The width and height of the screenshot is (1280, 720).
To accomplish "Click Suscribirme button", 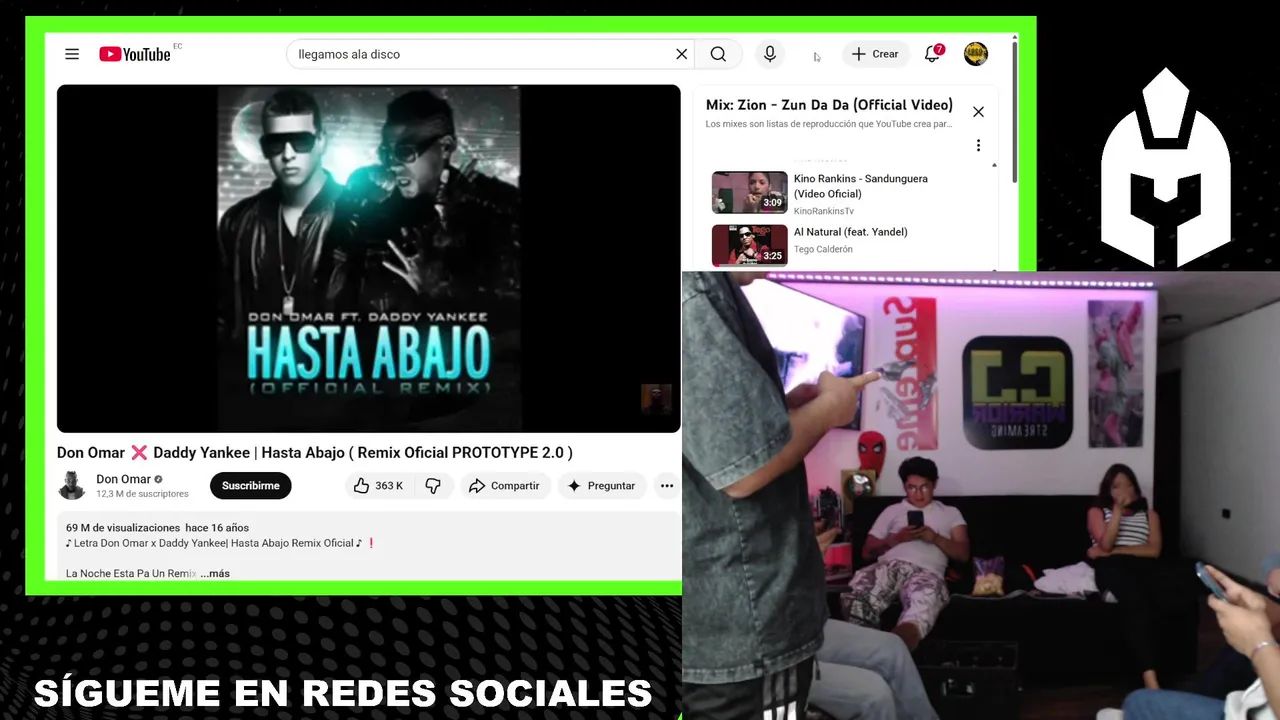I will (x=251, y=486).
